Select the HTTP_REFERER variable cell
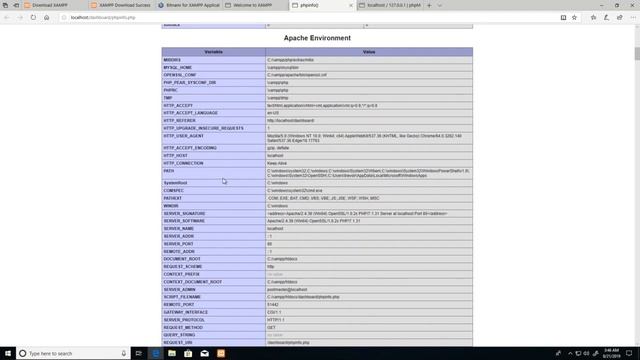This screenshot has width=640, height=360. click(213, 121)
